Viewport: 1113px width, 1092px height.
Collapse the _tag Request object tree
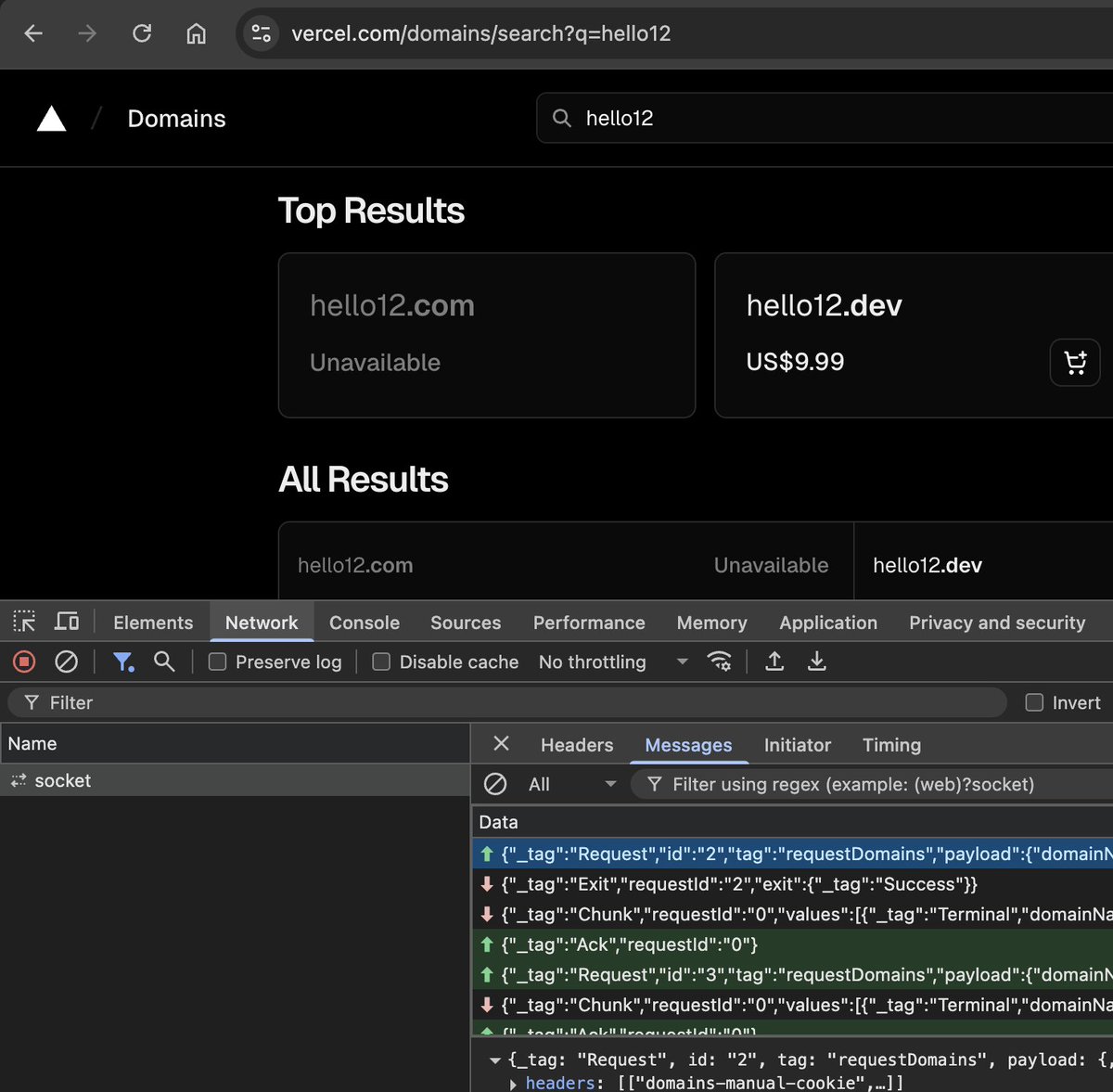click(495, 1060)
